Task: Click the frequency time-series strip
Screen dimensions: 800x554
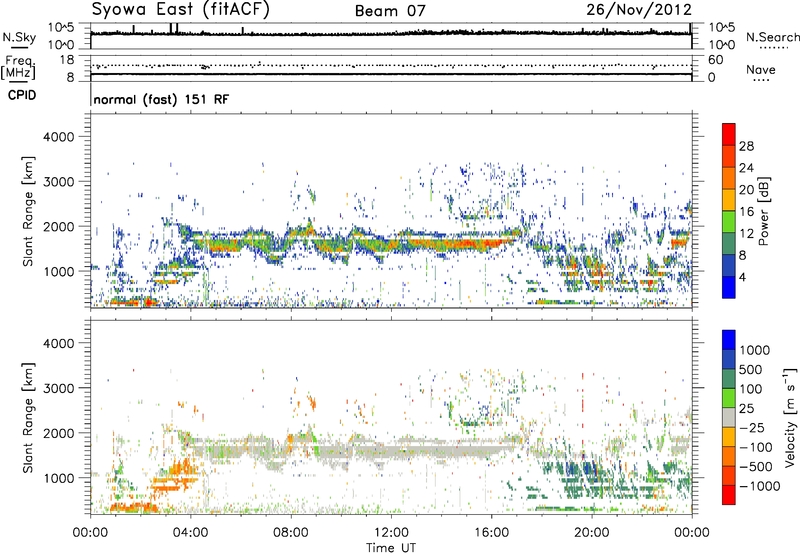Action: pyautogui.click(x=391, y=68)
